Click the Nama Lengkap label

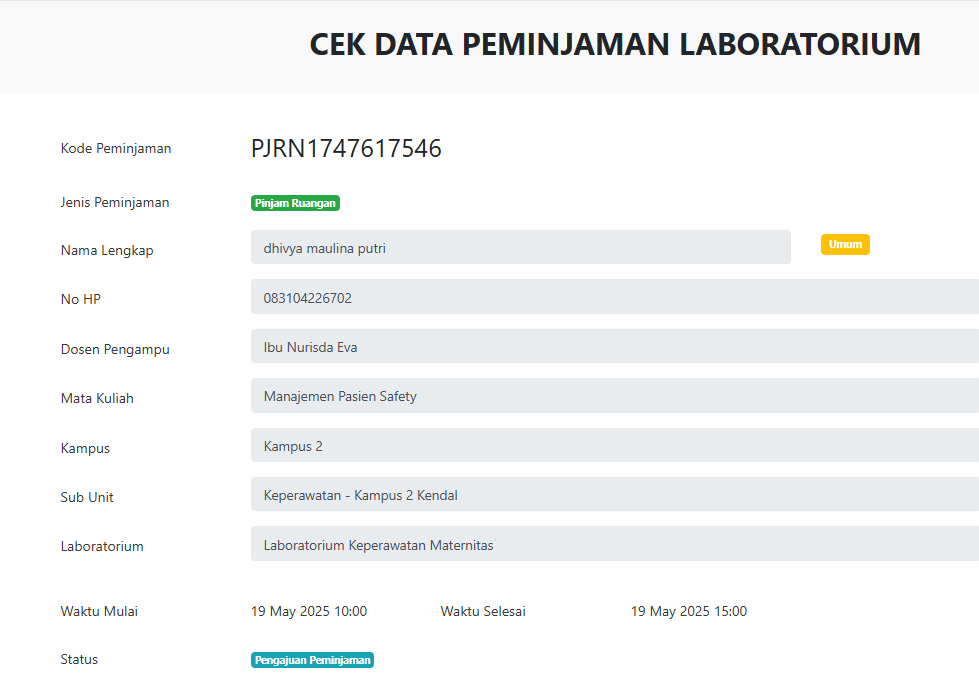[107, 250]
